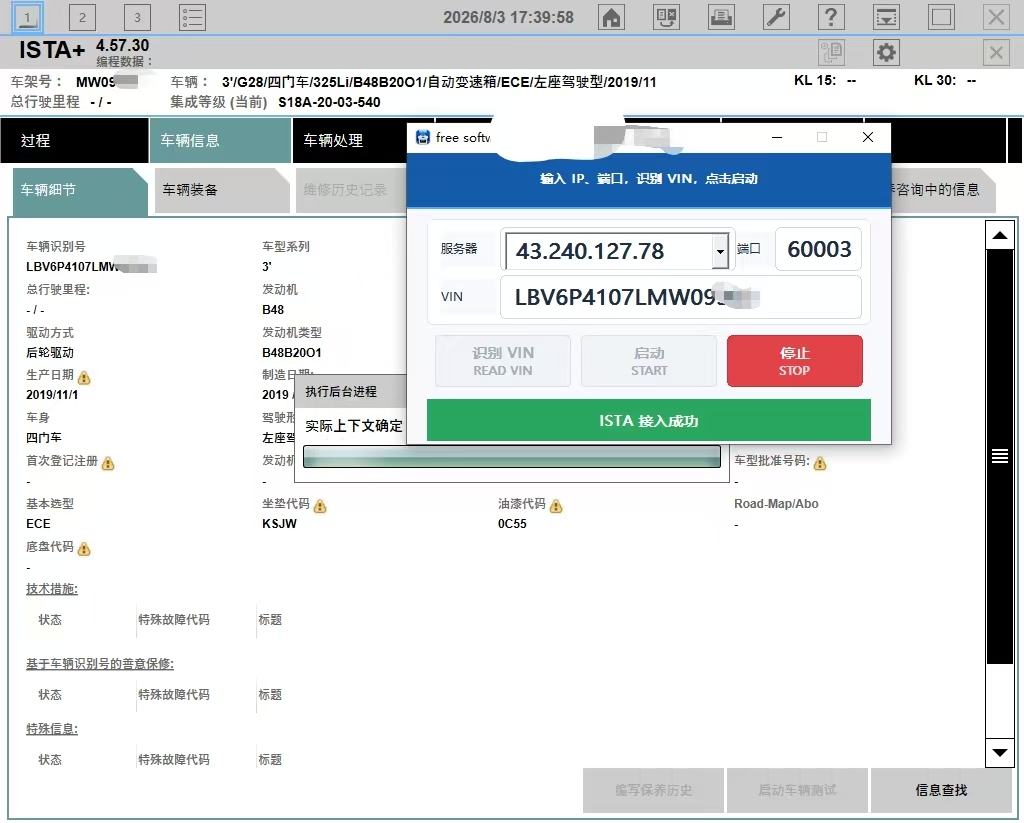Select the 车辆细节 sub-tab

click(80, 191)
